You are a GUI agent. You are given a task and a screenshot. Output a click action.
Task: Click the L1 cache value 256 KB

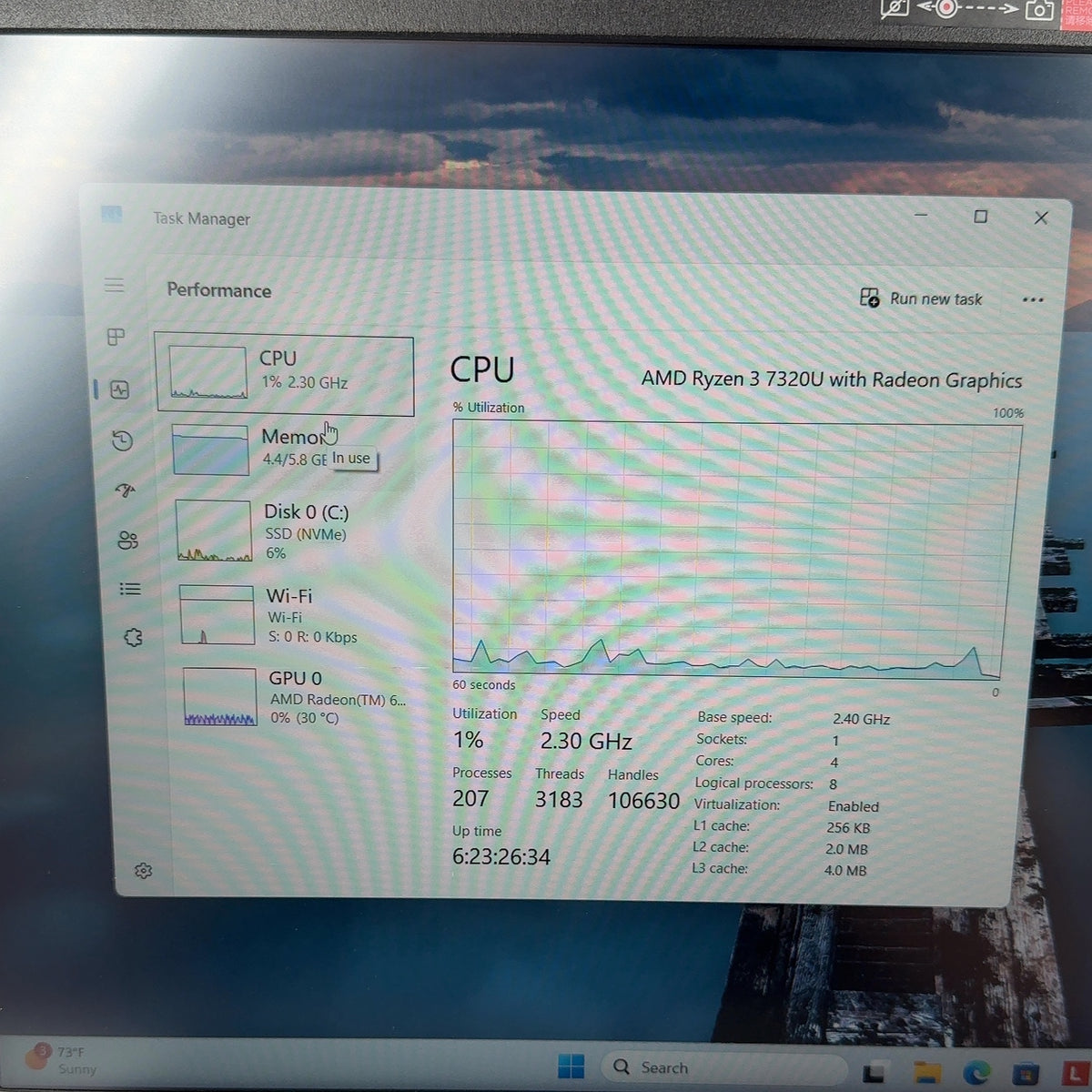(848, 828)
